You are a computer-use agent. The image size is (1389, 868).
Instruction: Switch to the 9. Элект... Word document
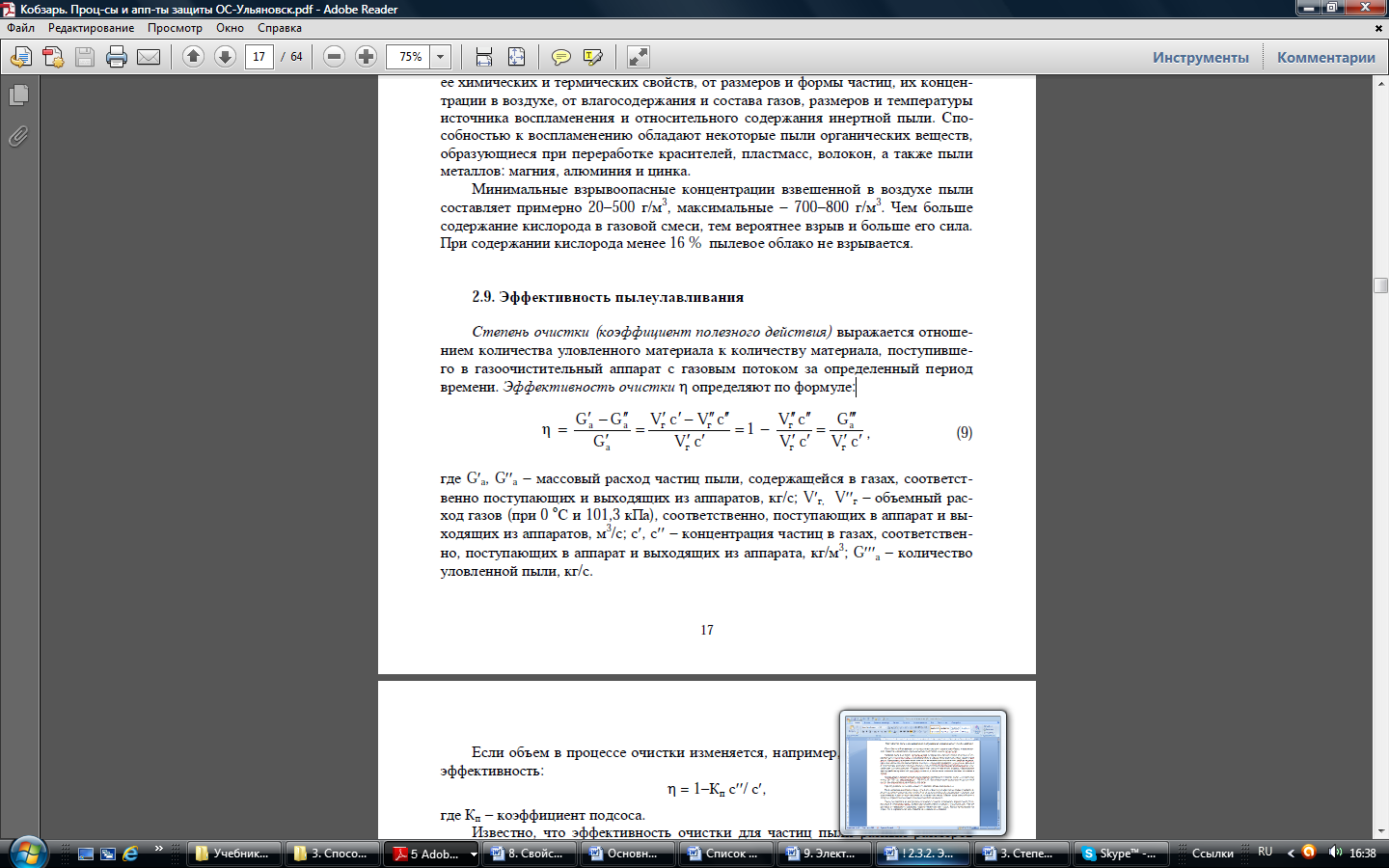click(x=825, y=854)
